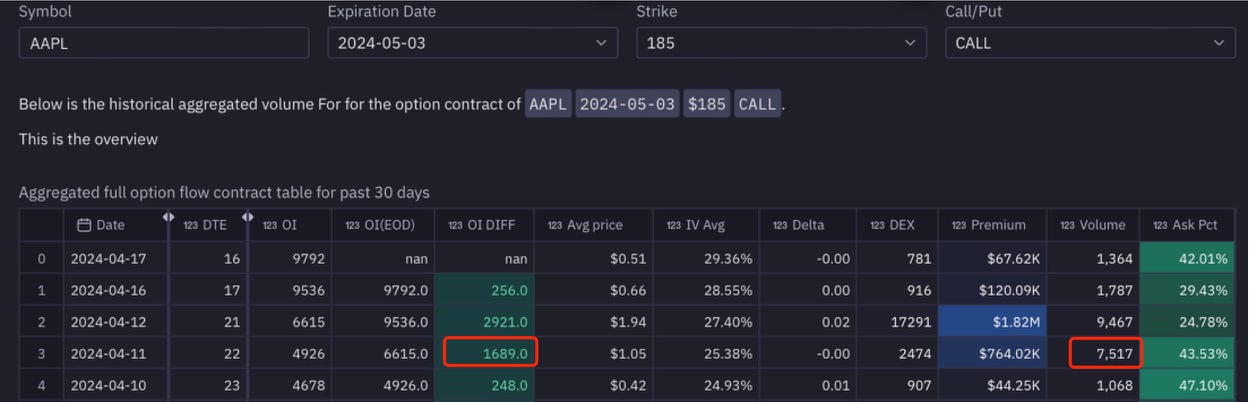The width and height of the screenshot is (1249, 402).
Task: Click DTE cell 22
Action: point(209,354)
